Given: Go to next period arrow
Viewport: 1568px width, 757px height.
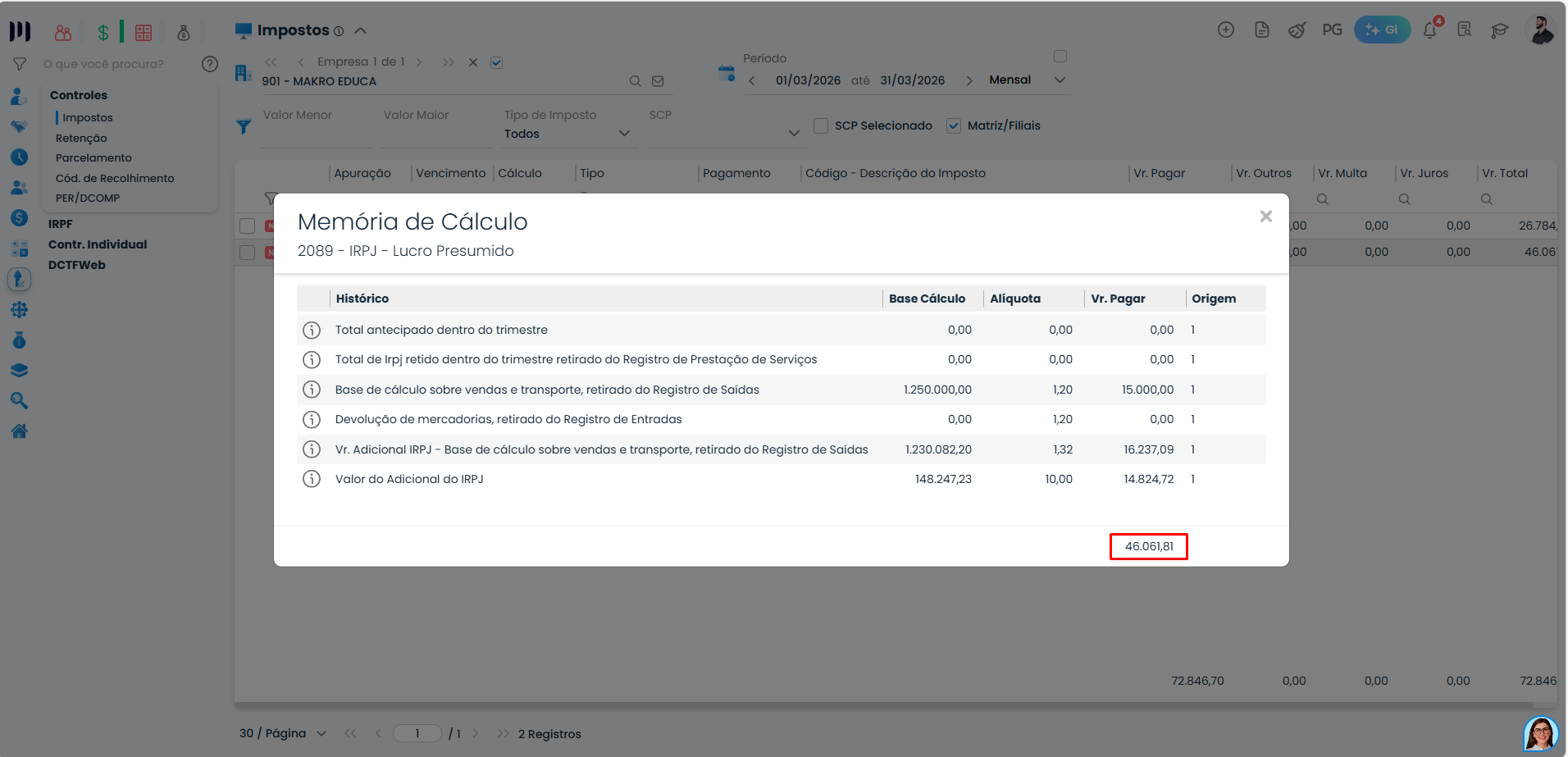Looking at the screenshot, I should click(x=969, y=80).
